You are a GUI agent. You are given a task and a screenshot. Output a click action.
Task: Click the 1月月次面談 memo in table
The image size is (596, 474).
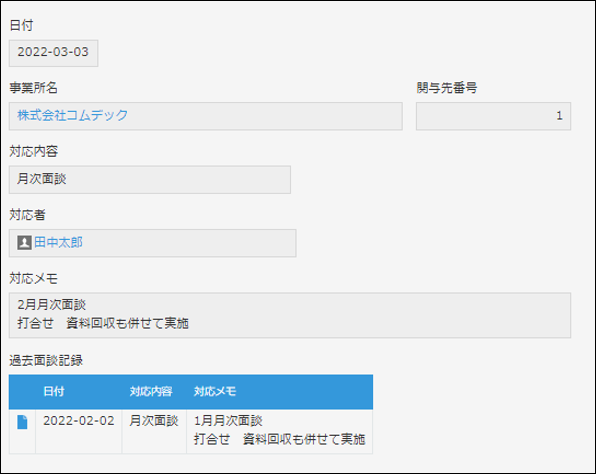[x=228, y=421]
